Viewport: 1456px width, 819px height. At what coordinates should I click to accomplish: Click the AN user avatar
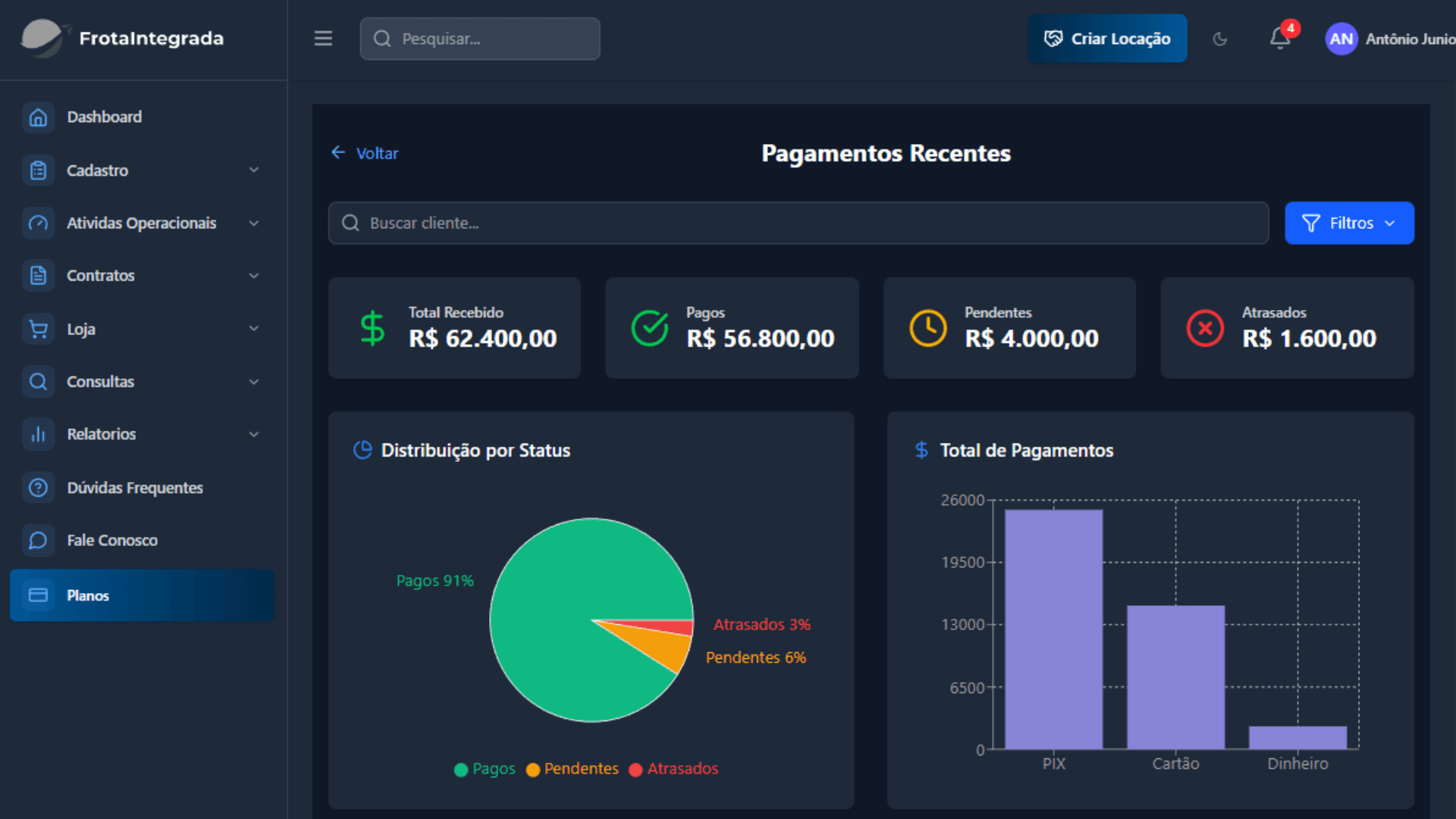point(1341,39)
